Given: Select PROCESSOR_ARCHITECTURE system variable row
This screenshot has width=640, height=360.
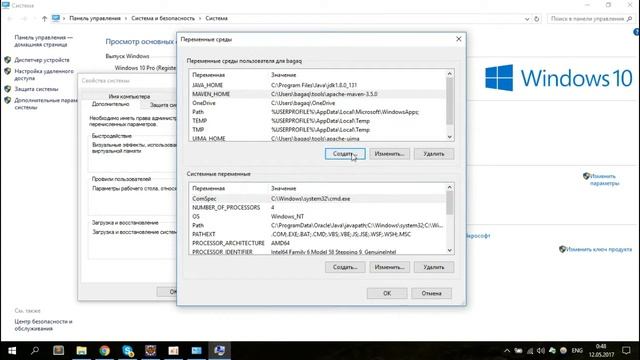Looking at the screenshot, I should point(317,243).
